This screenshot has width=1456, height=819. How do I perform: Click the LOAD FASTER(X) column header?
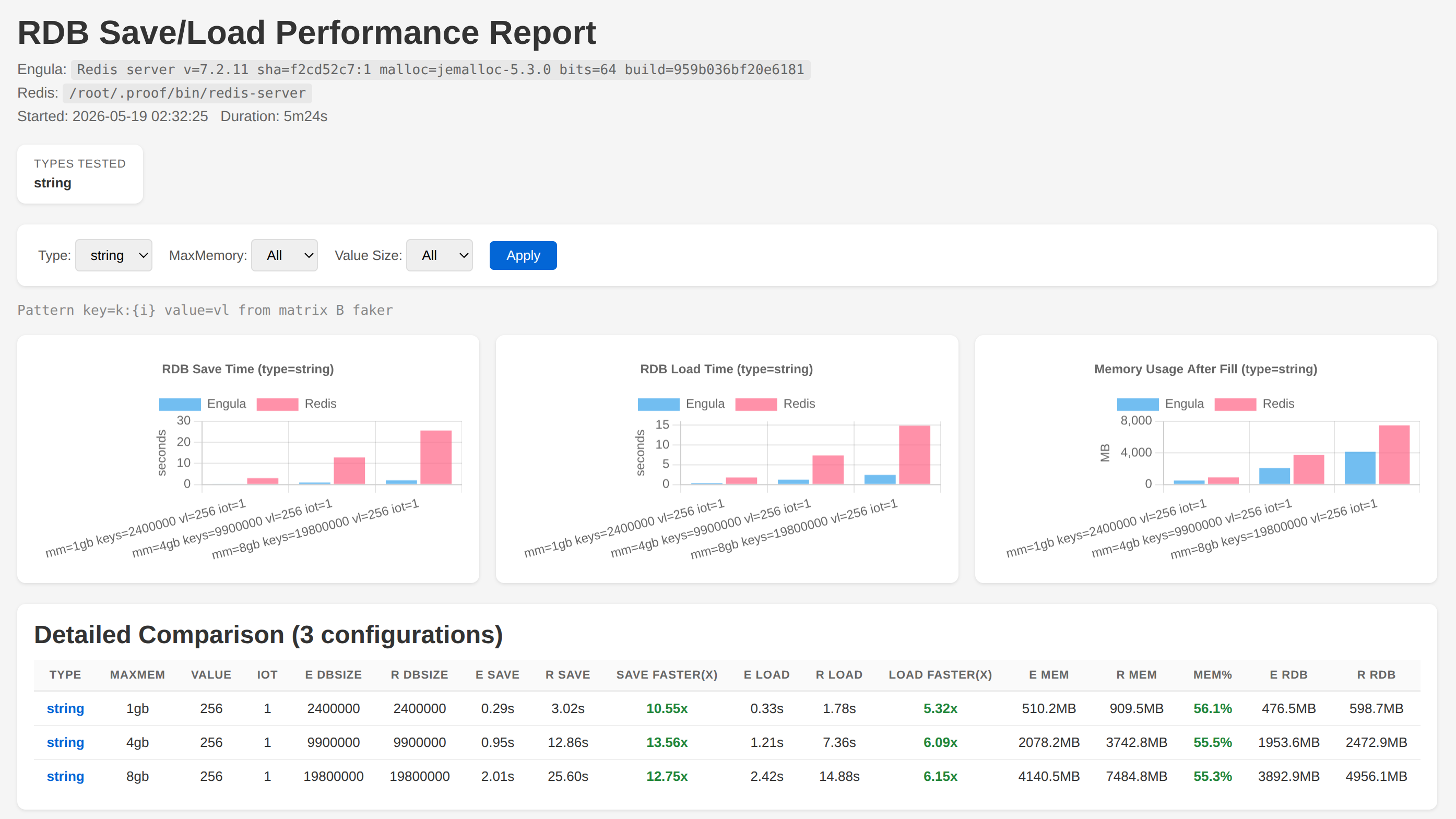coord(941,674)
